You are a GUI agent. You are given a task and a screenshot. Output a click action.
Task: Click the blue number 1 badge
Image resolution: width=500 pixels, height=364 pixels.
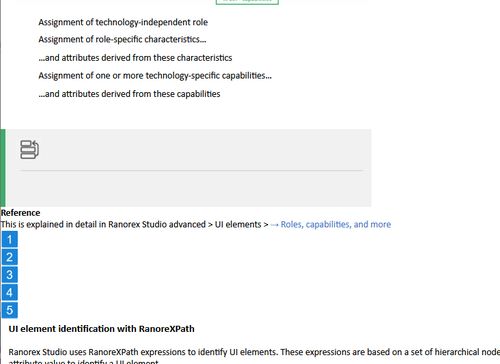coord(9,239)
